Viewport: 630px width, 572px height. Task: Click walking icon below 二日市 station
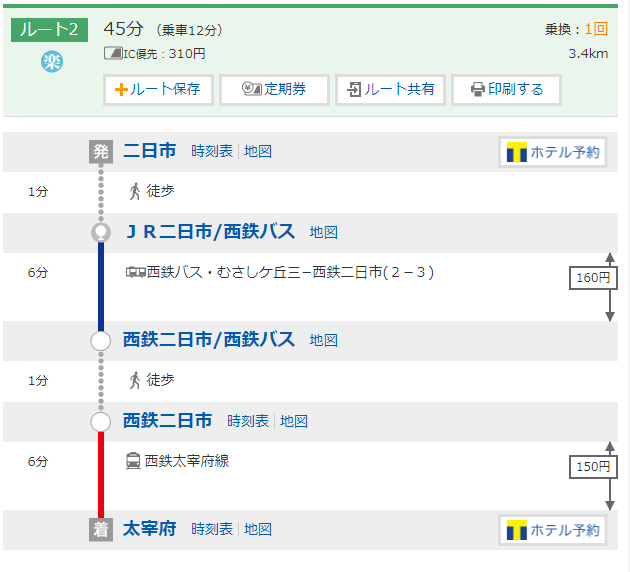coord(135,191)
